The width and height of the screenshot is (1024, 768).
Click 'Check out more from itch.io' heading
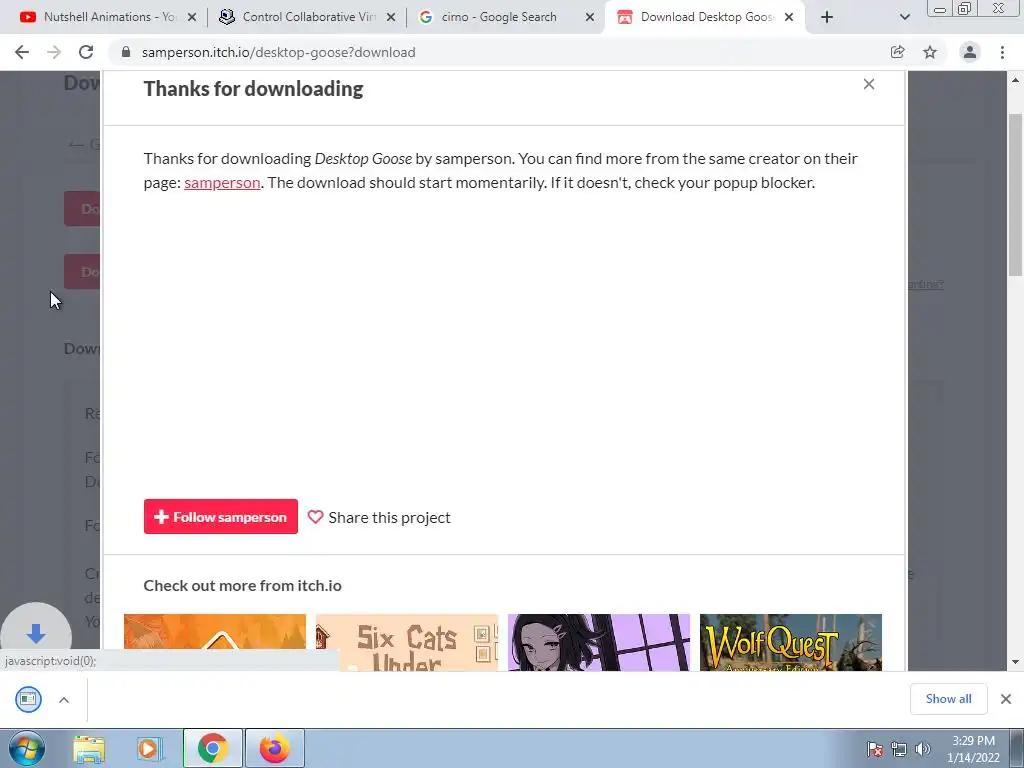coord(242,585)
